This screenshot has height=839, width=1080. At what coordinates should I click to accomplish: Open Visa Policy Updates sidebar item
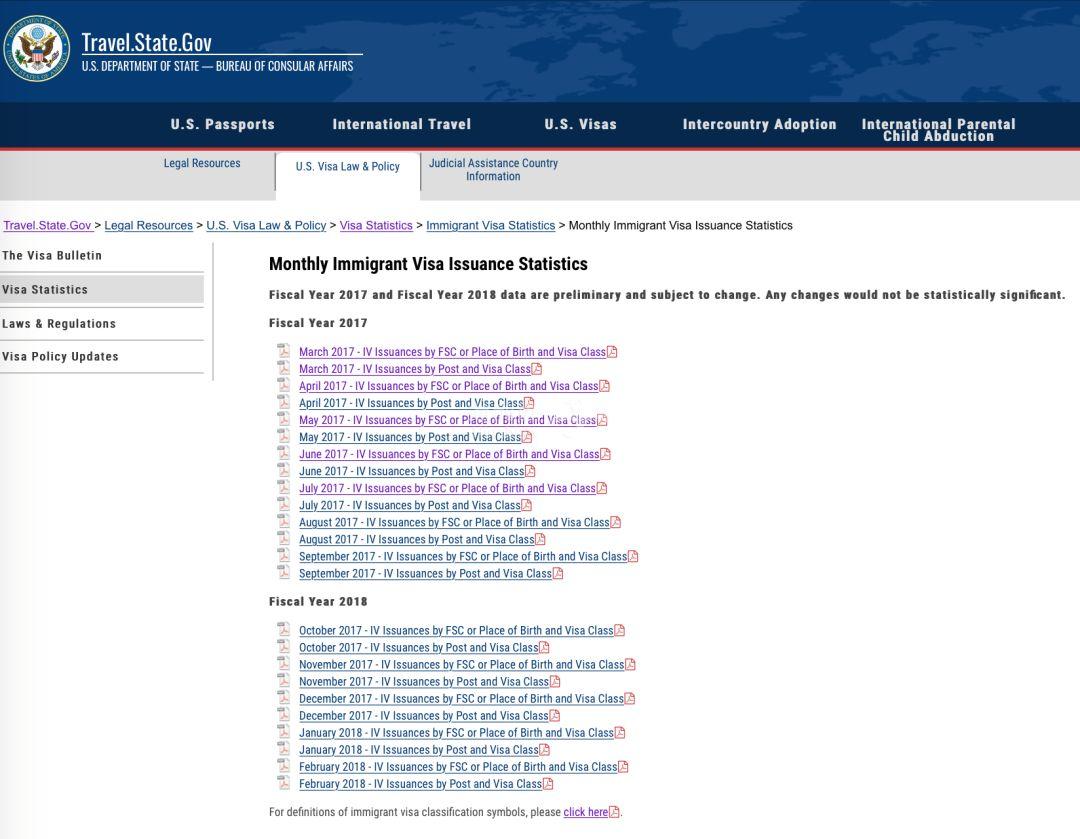click(102, 356)
